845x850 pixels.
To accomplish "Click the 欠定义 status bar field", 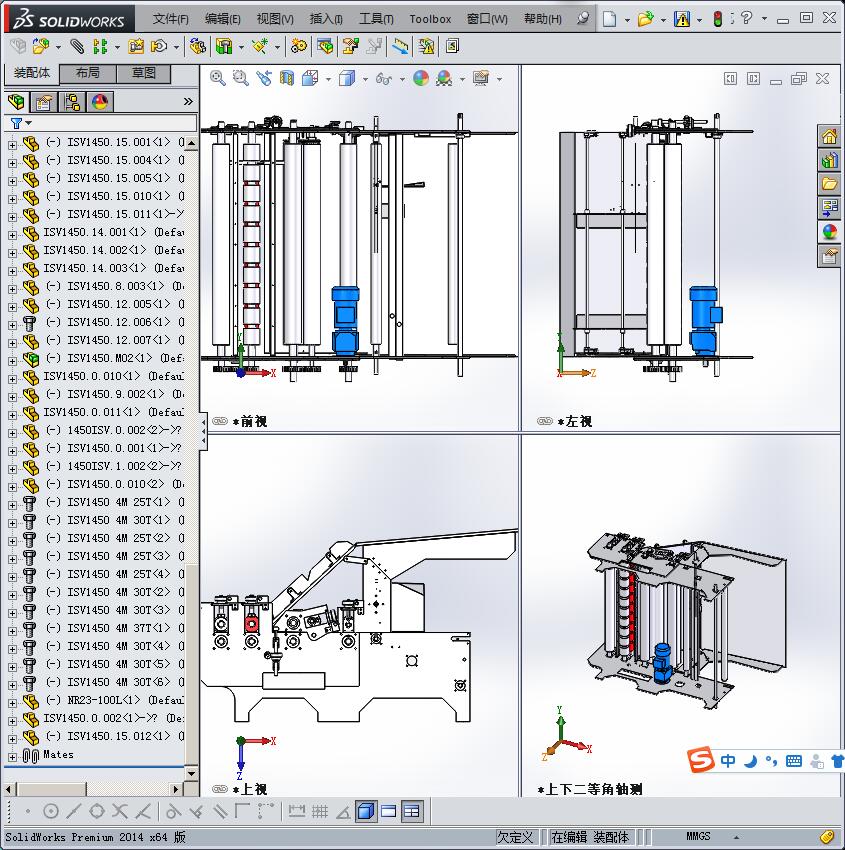I will click(x=514, y=837).
